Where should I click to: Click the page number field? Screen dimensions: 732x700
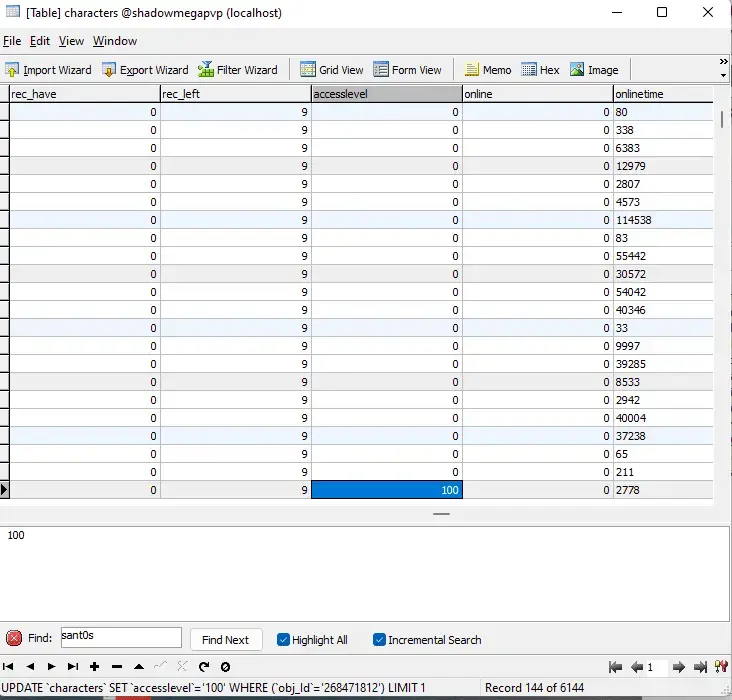[x=657, y=667]
